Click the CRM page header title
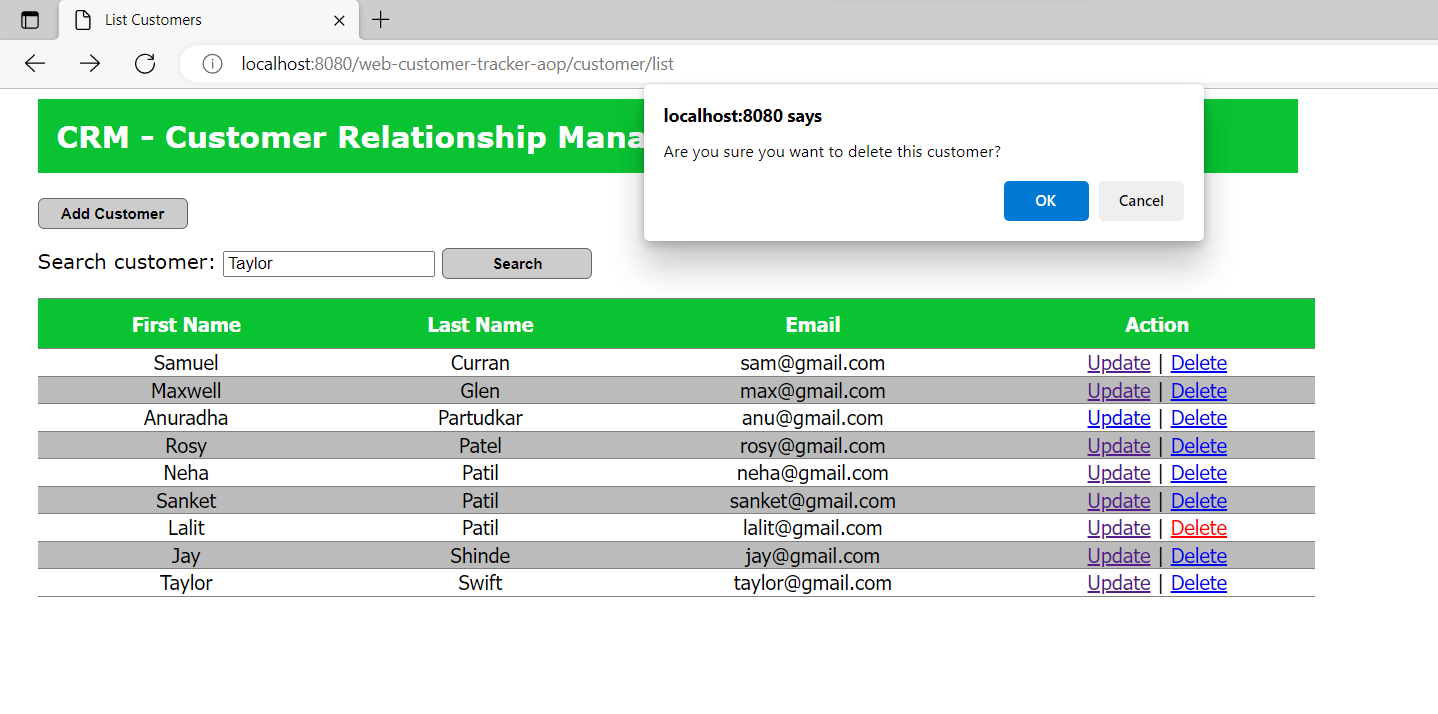 [350, 137]
